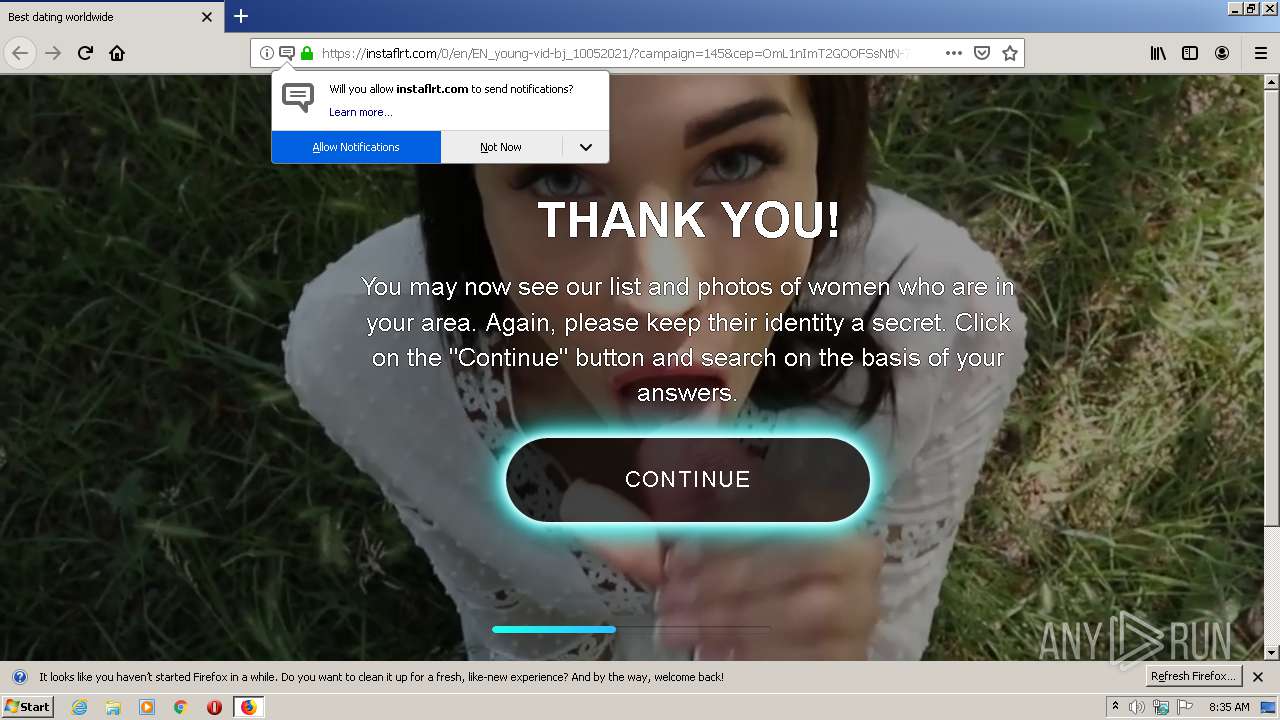Go back to the previous page
This screenshot has width=1280, height=720.
coord(20,53)
